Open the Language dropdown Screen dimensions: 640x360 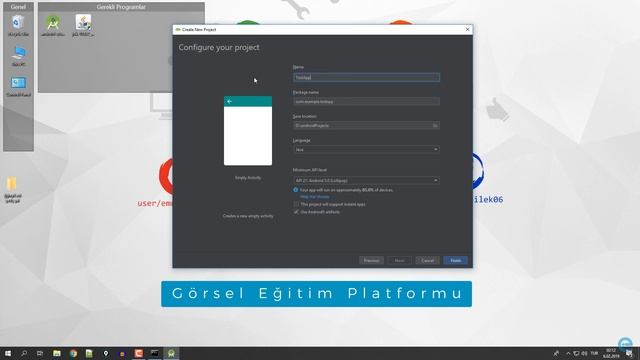point(366,149)
